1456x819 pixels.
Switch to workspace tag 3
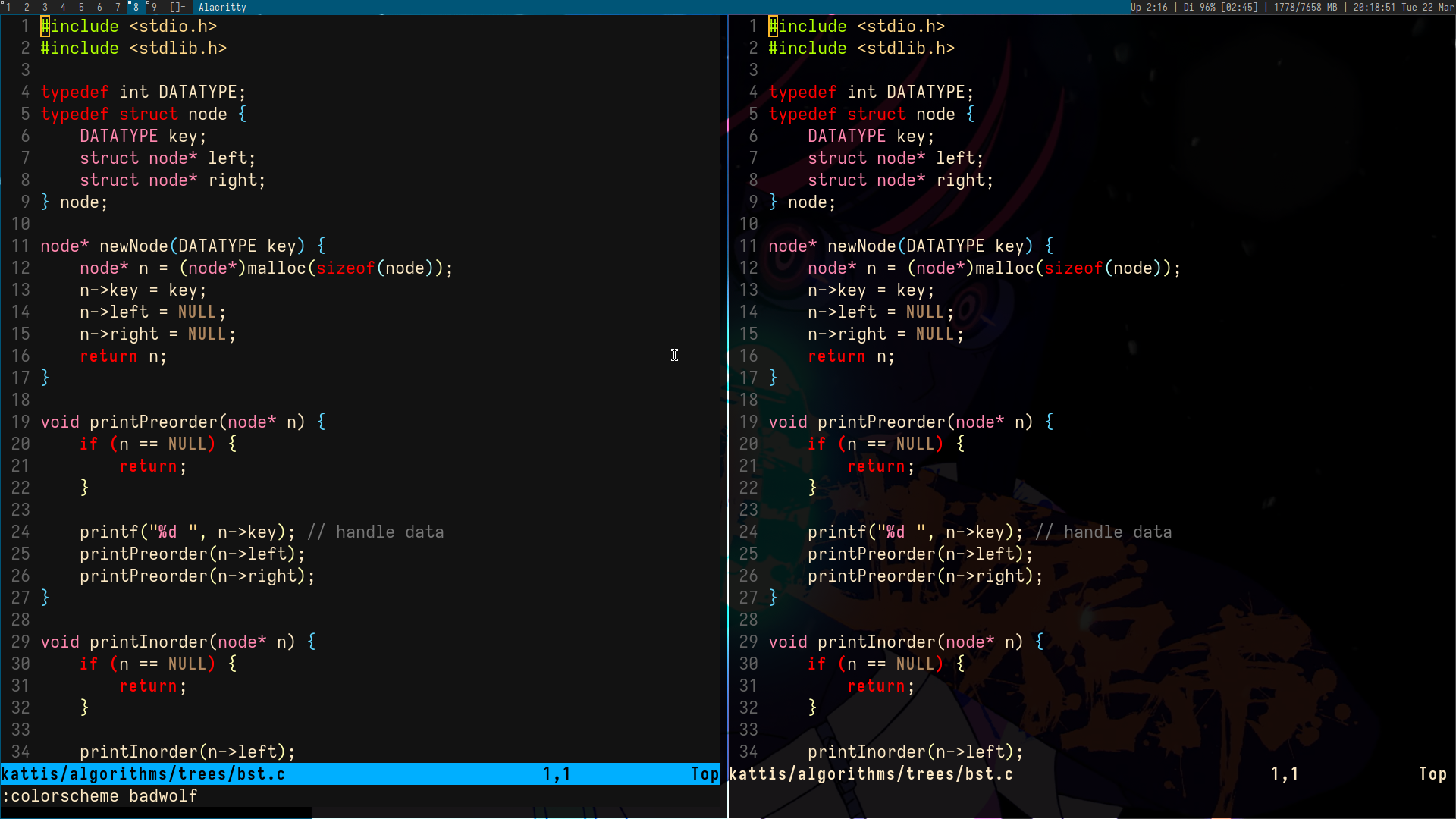45,7
